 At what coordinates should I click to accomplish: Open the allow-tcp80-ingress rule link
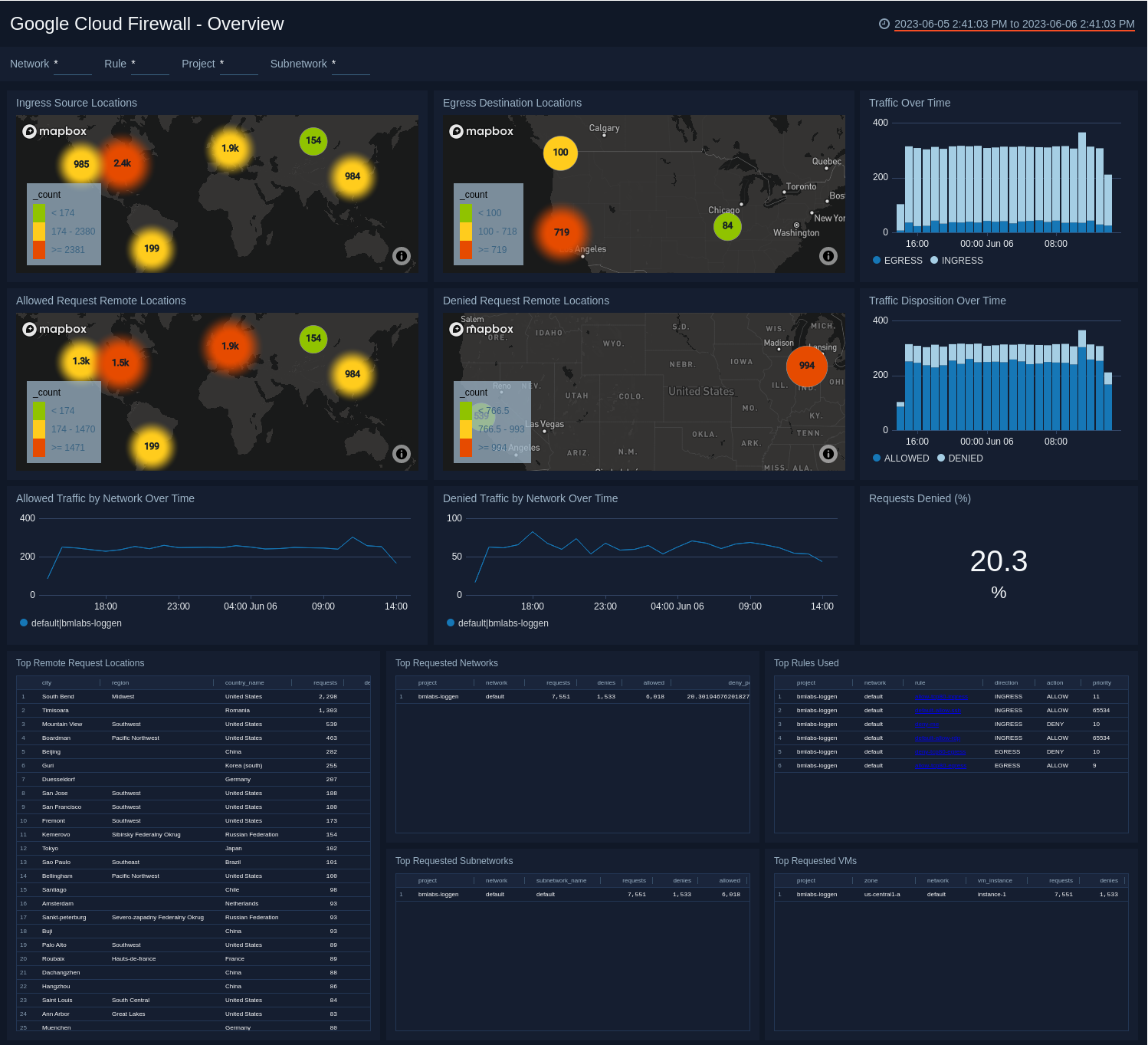941,696
